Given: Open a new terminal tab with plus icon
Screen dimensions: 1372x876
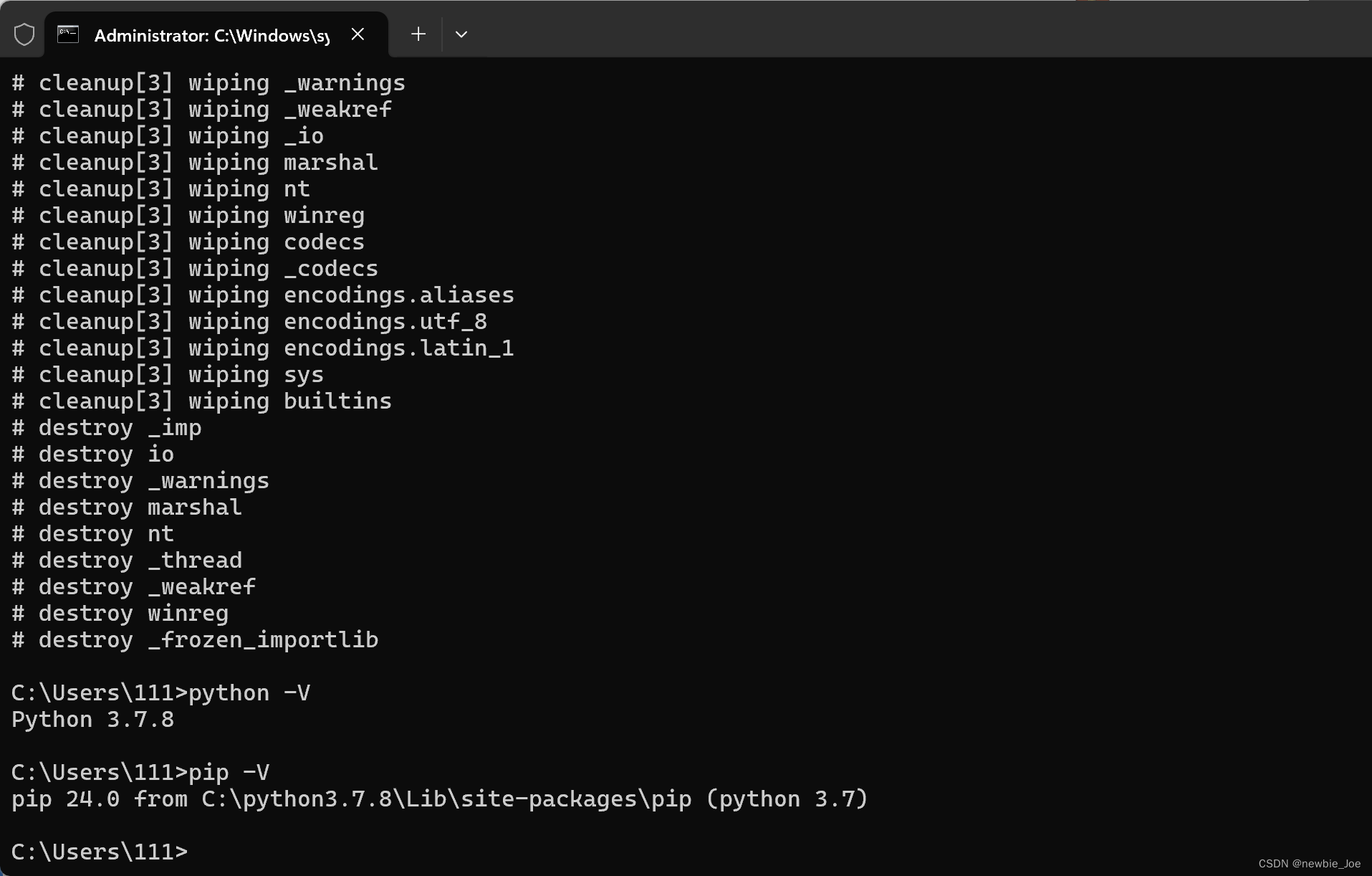Looking at the screenshot, I should tap(418, 34).
